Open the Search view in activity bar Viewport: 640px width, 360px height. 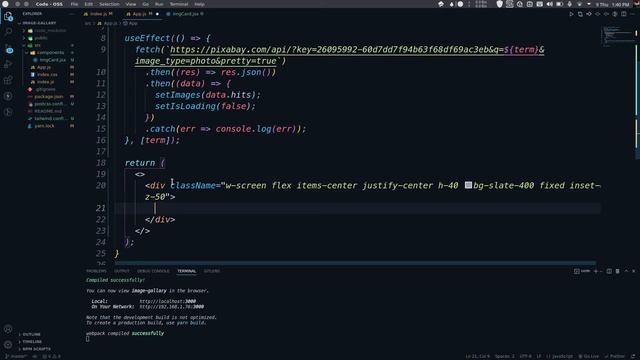tap(8, 31)
